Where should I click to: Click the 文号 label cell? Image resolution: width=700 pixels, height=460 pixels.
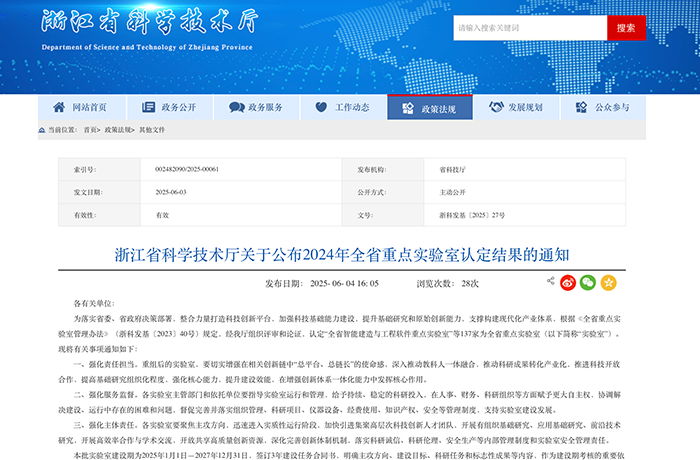383,215
